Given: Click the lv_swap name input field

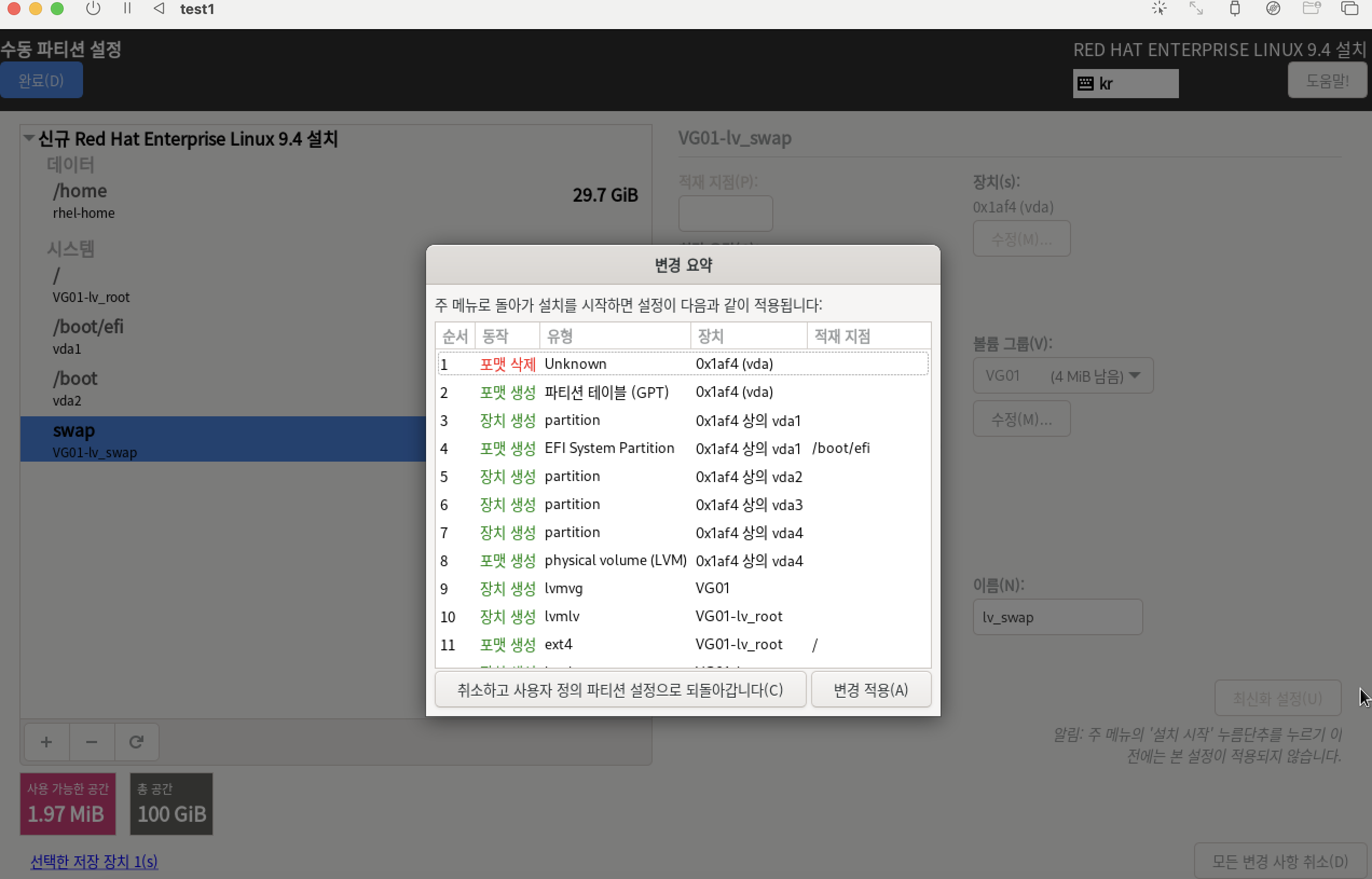Looking at the screenshot, I should [1057, 617].
